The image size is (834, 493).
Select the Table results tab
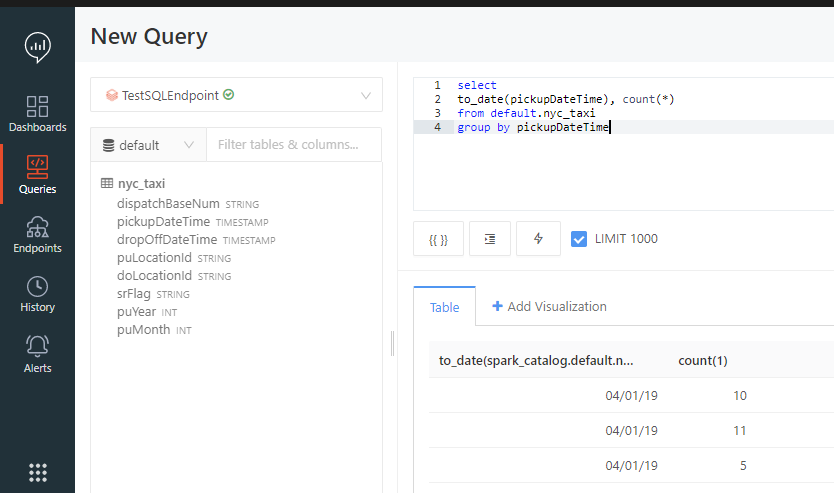coord(445,307)
